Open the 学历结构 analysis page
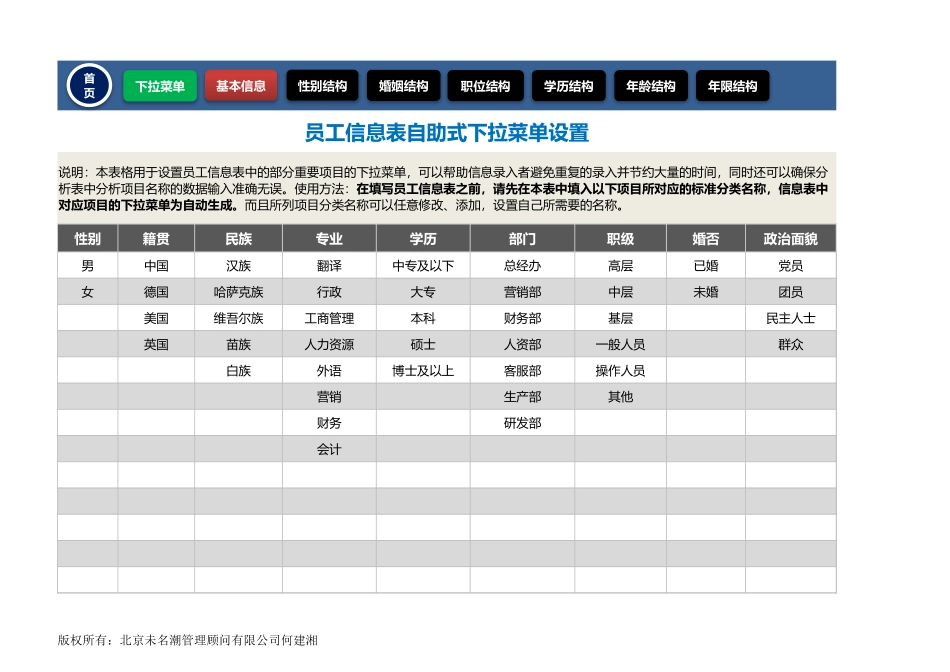The height and width of the screenshot is (672, 950). [x=568, y=86]
